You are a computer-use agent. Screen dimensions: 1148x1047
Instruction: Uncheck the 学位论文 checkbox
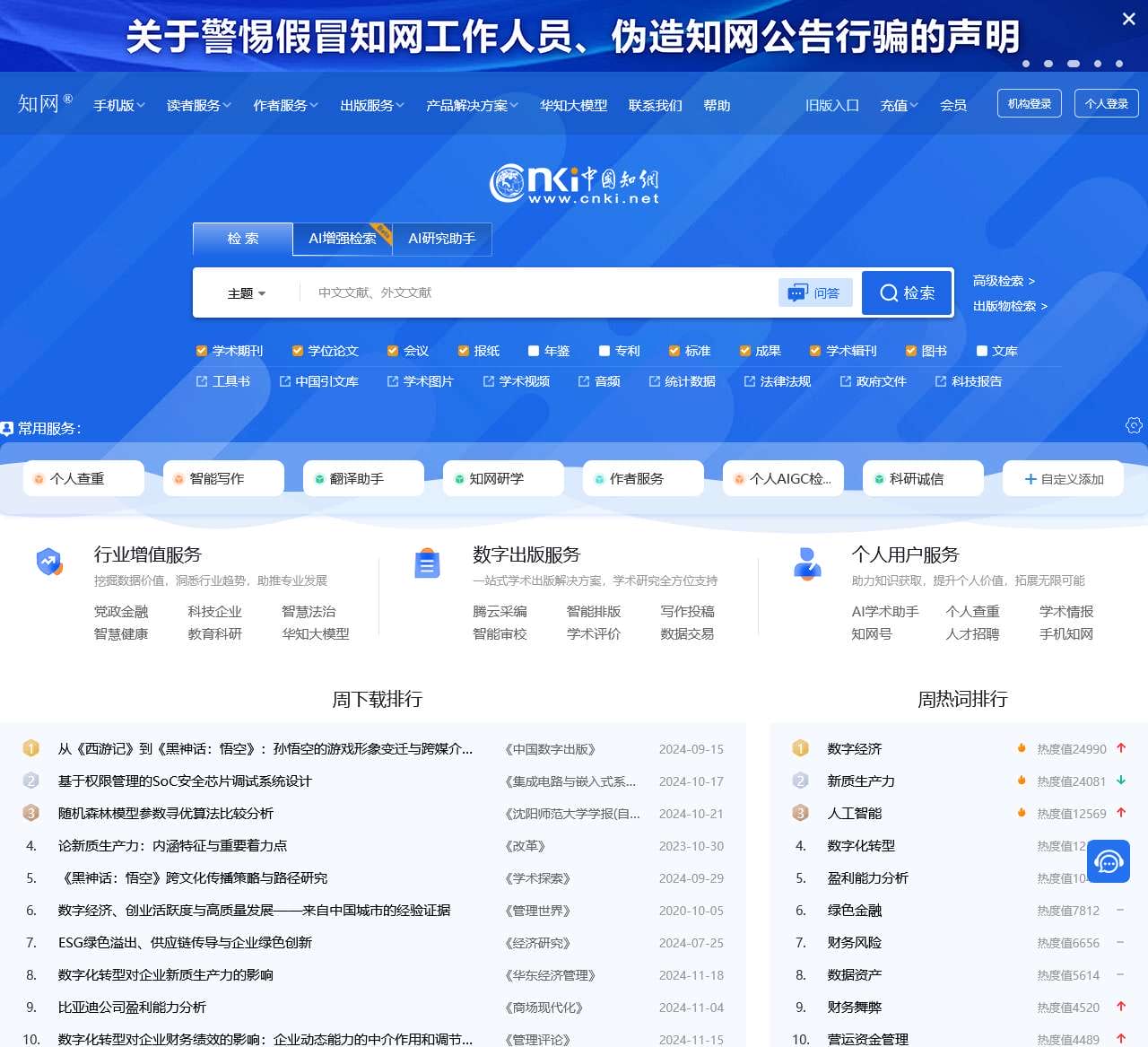298,351
